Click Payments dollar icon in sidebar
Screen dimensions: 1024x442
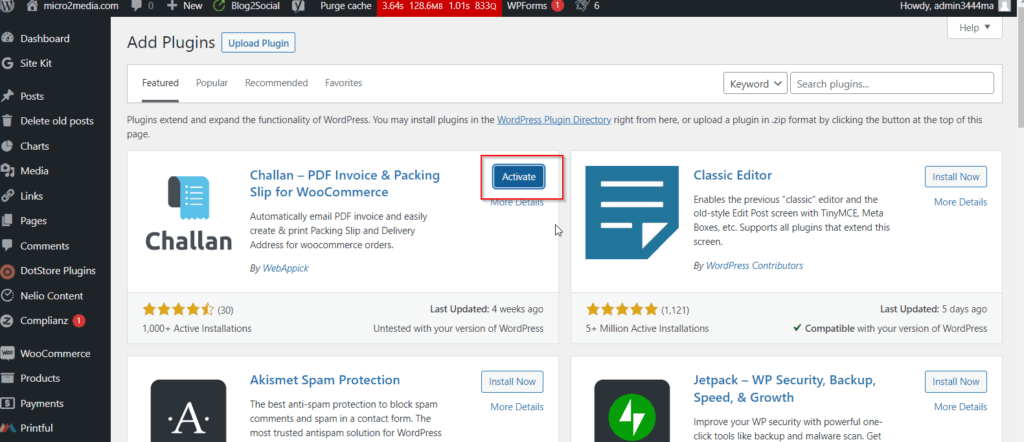[8, 403]
